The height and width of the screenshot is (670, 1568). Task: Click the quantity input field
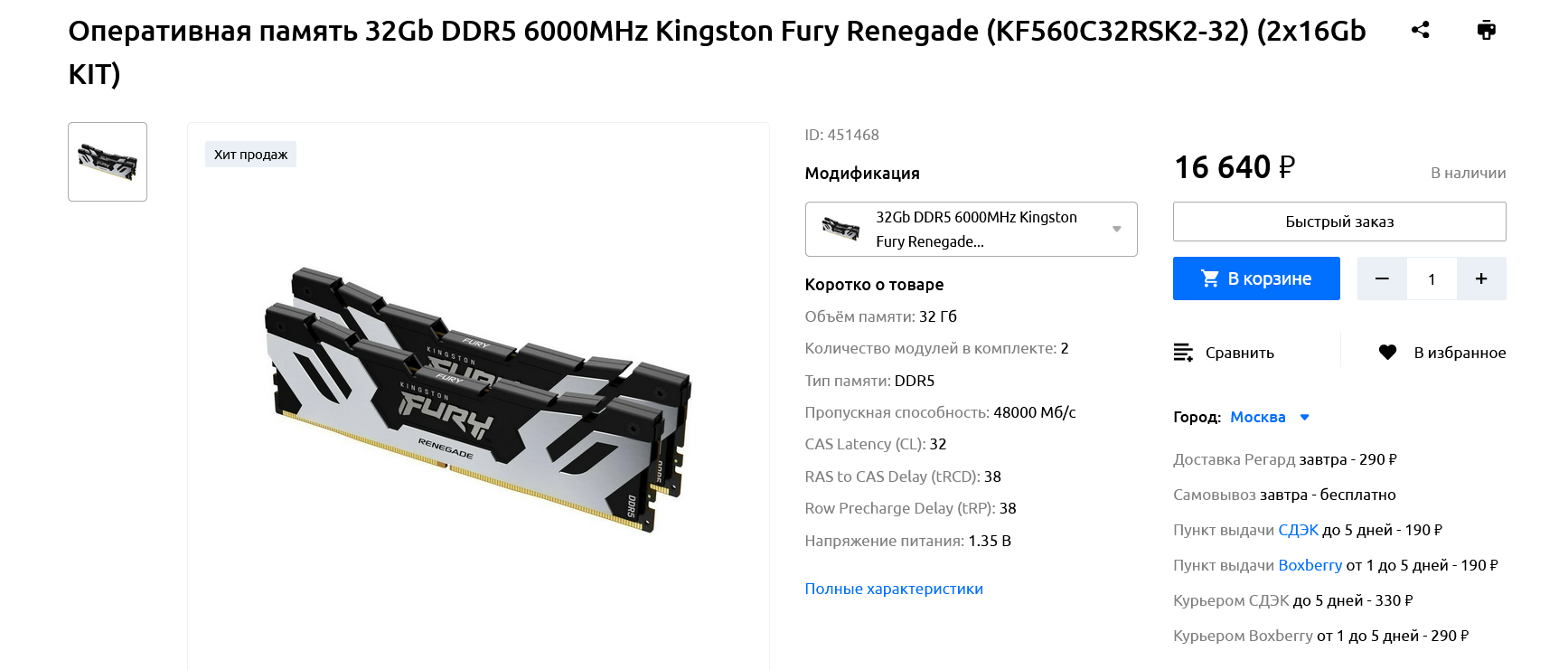click(1432, 278)
